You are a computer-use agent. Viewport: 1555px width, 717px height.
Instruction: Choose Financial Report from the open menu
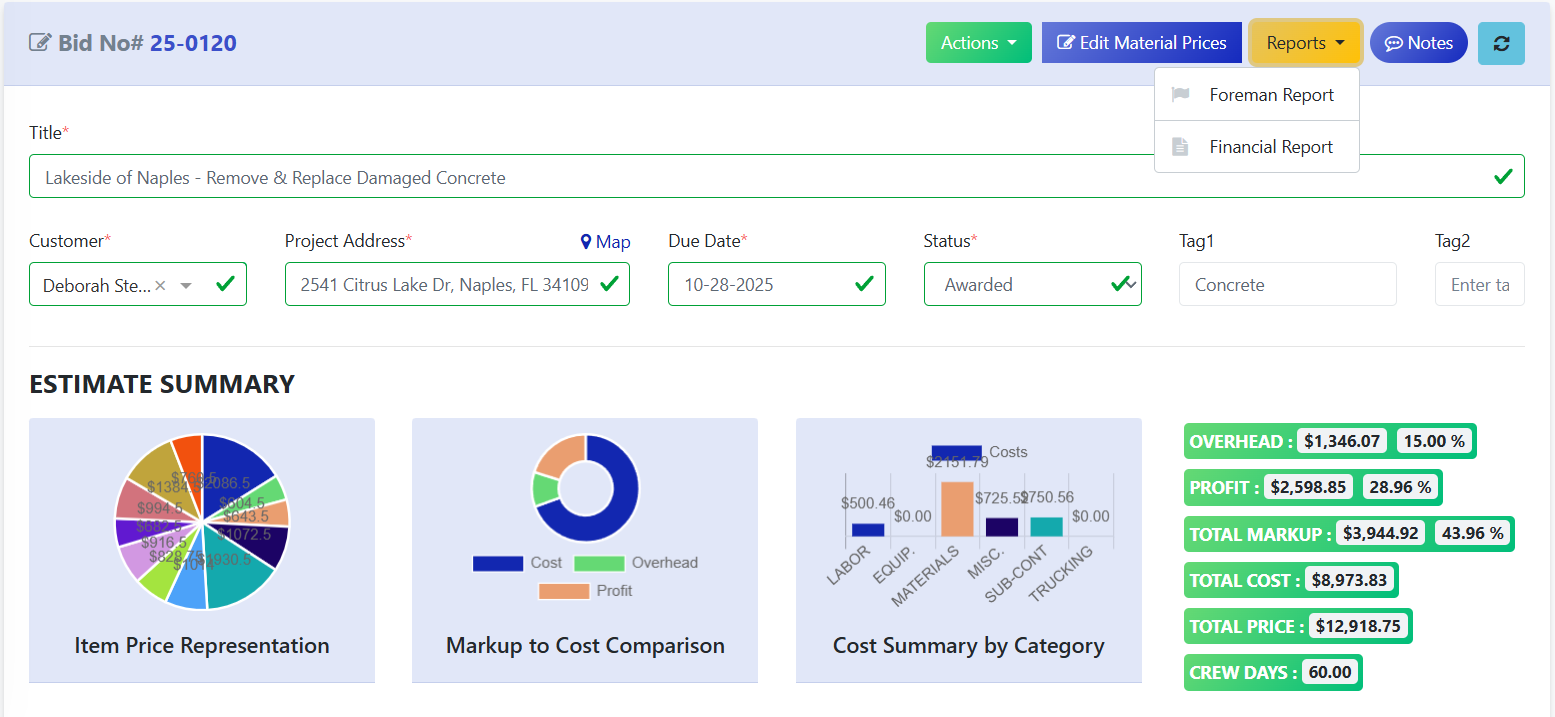1271,146
